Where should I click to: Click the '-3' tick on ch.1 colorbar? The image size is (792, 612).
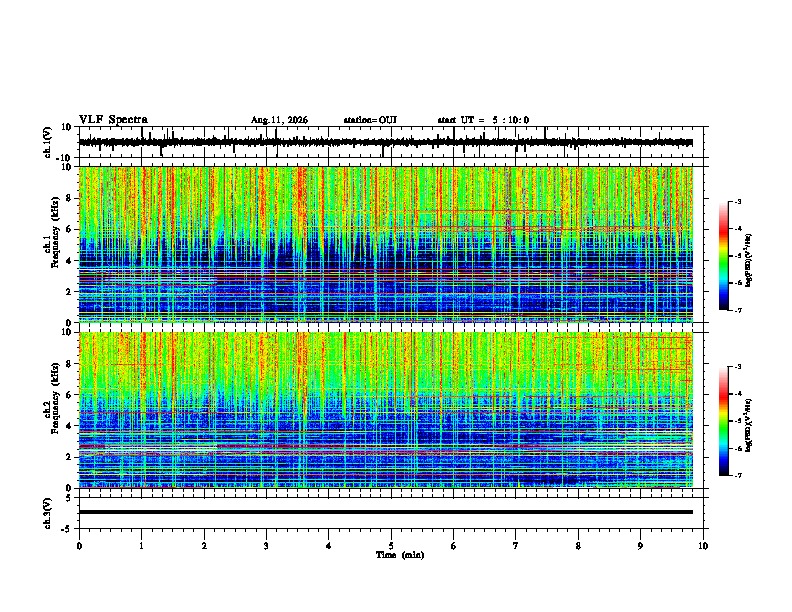pyautogui.click(x=737, y=202)
